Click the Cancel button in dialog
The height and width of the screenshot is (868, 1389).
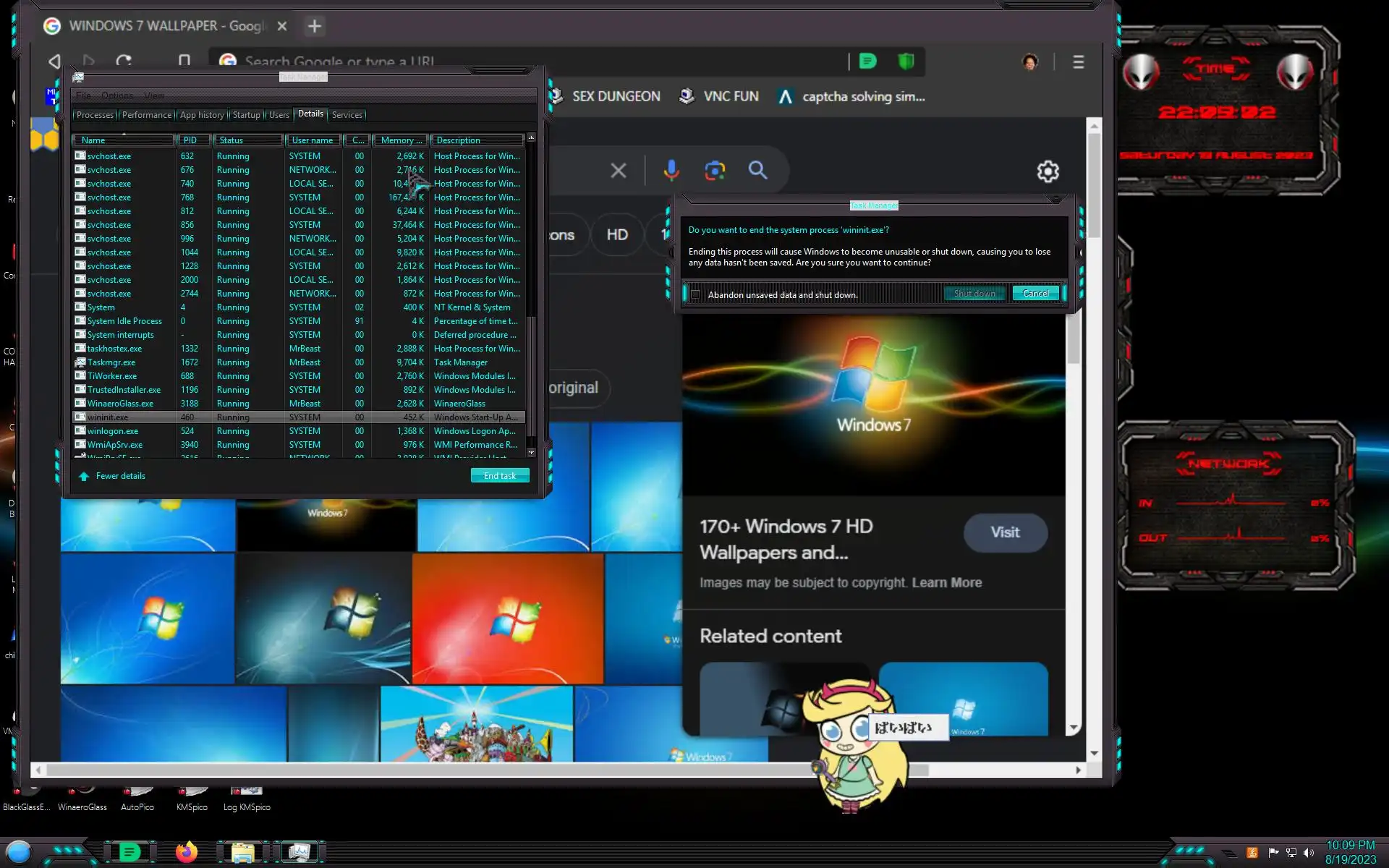(1035, 294)
